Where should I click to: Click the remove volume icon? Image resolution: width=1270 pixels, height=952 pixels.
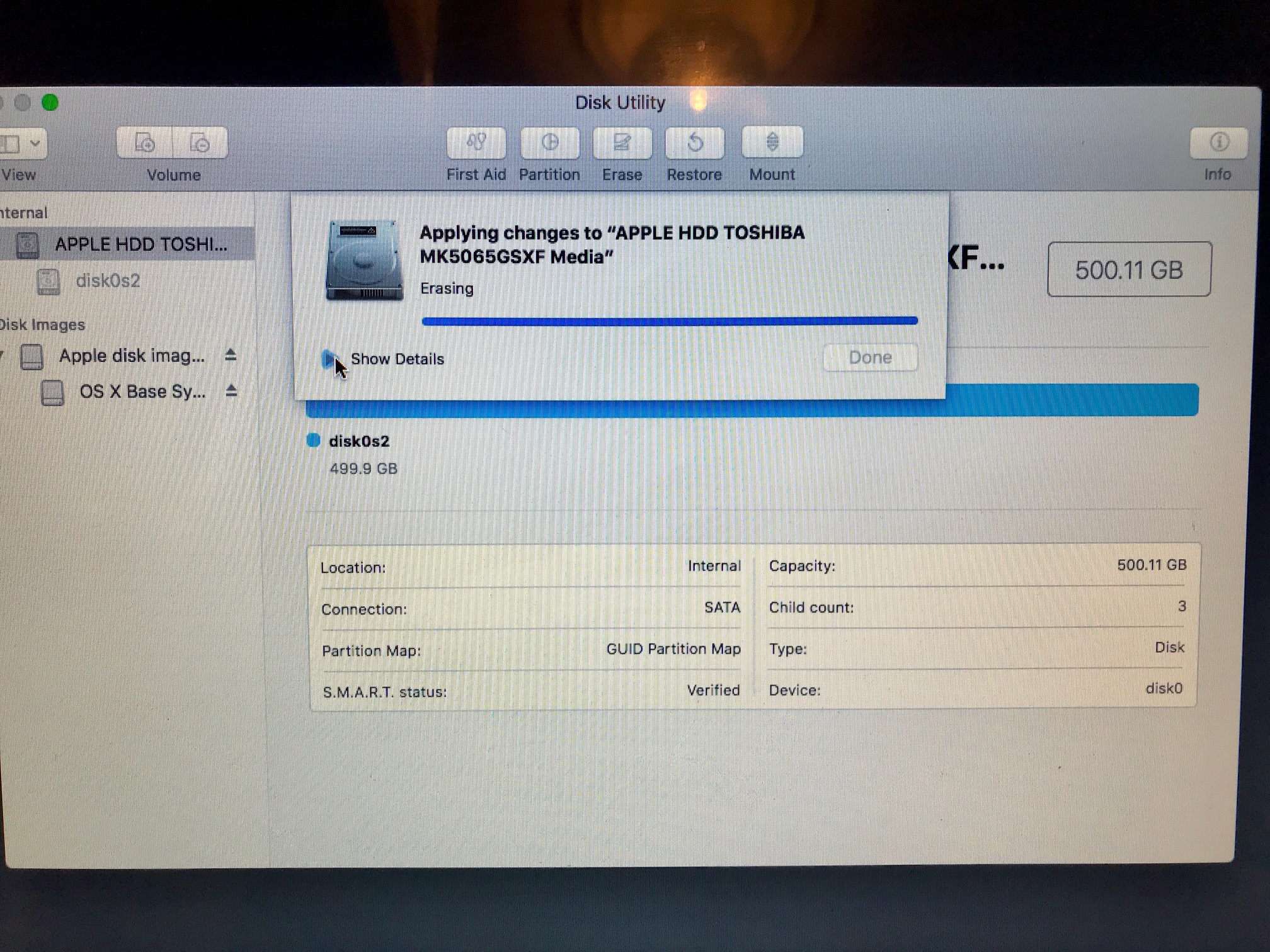(200, 144)
